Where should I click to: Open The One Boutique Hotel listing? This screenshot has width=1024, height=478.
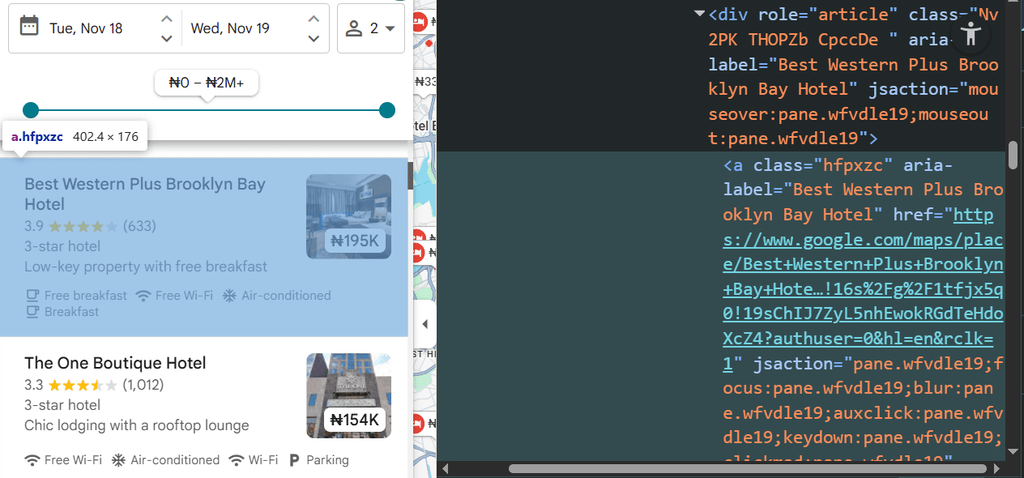(115, 363)
